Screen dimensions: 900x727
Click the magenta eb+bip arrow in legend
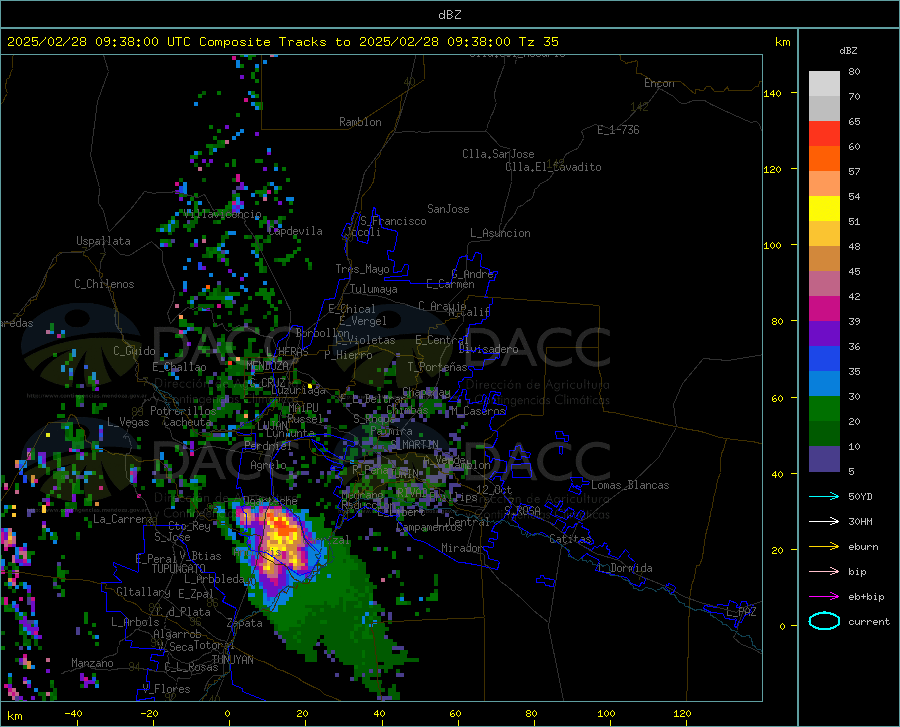[824, 597]
